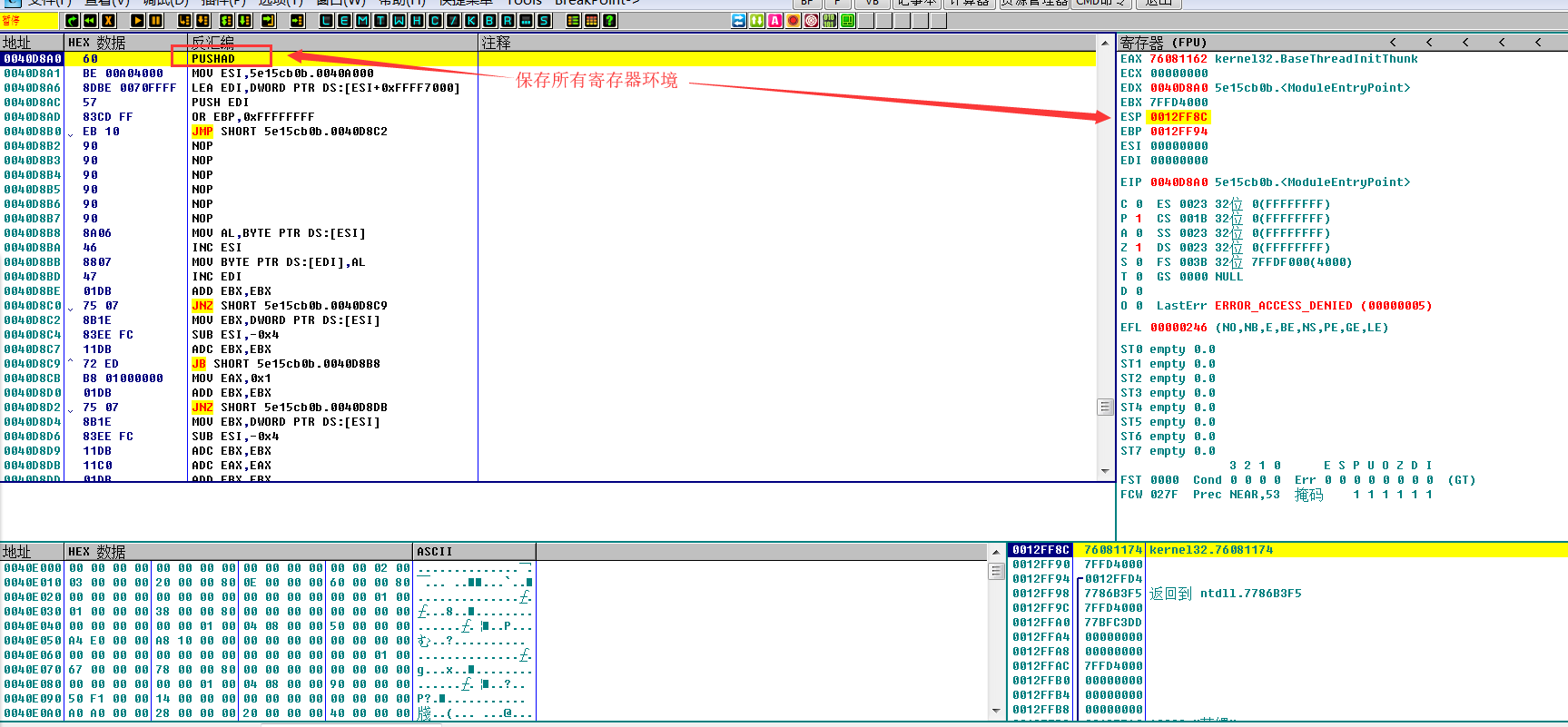The image size is (1568, 727).
Task: Run the program with the play icon
Action: click(x=137, y=20)
